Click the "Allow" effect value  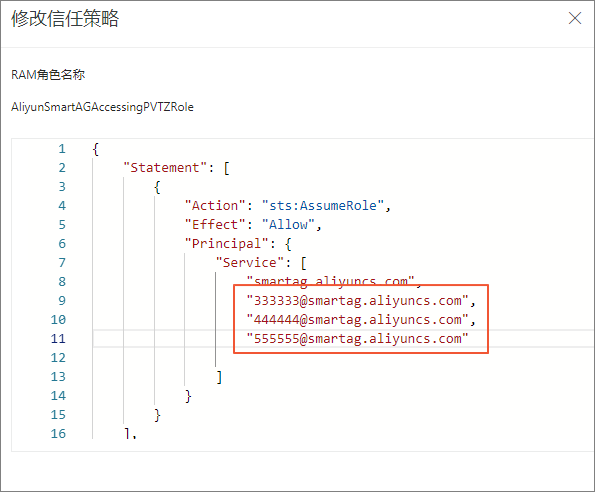click(288, 225)
